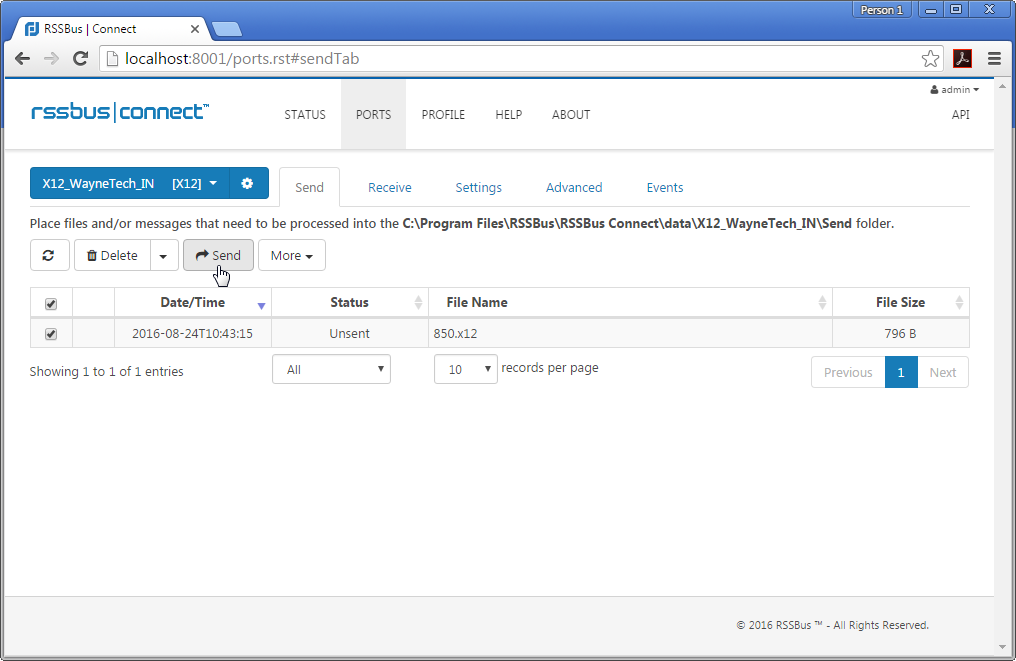Open Chrome hamburger menu
Viewport: 1016px width, 661px height.
(994, 59)
